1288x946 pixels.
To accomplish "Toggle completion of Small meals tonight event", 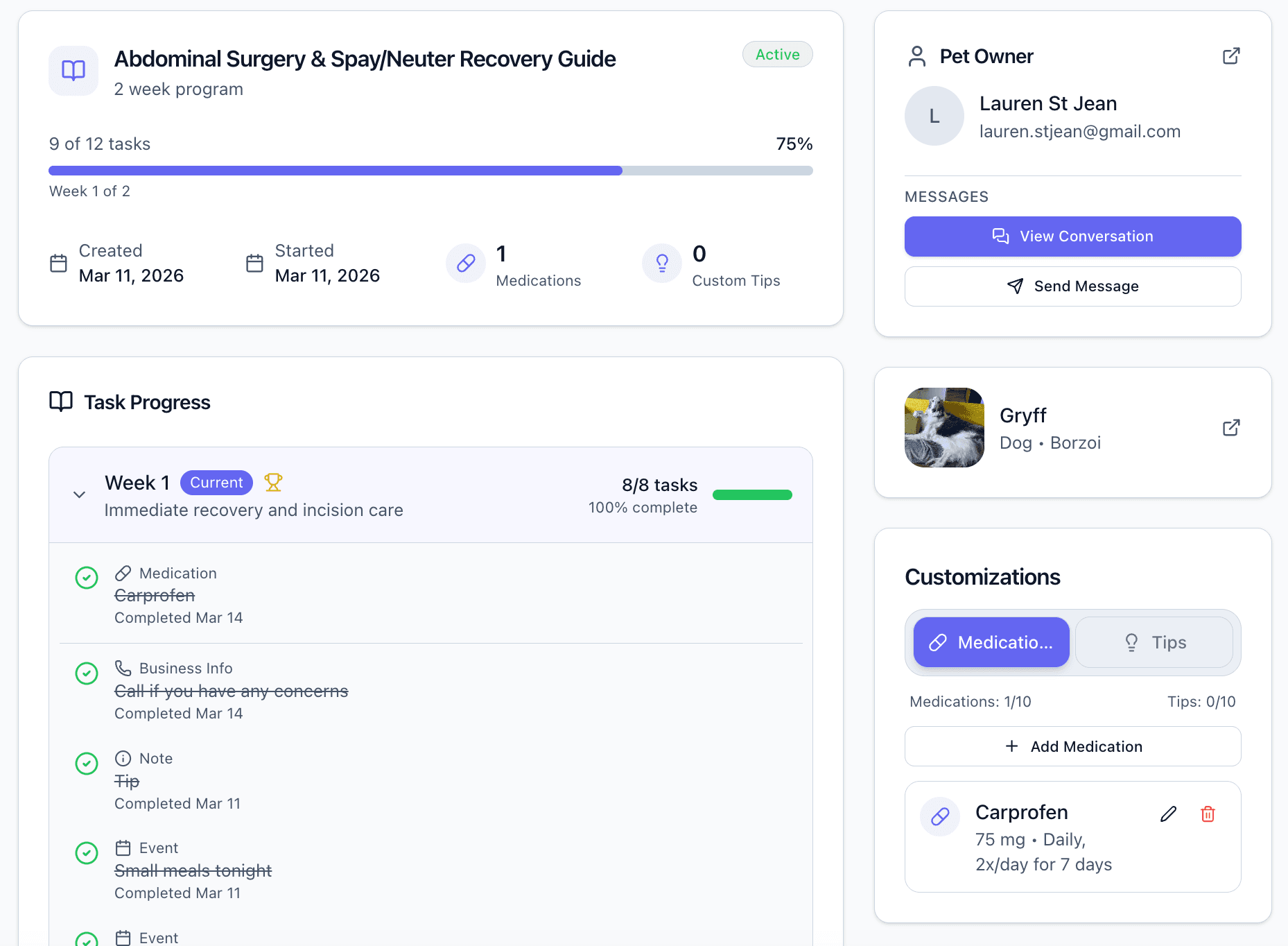I will (87, 854).
